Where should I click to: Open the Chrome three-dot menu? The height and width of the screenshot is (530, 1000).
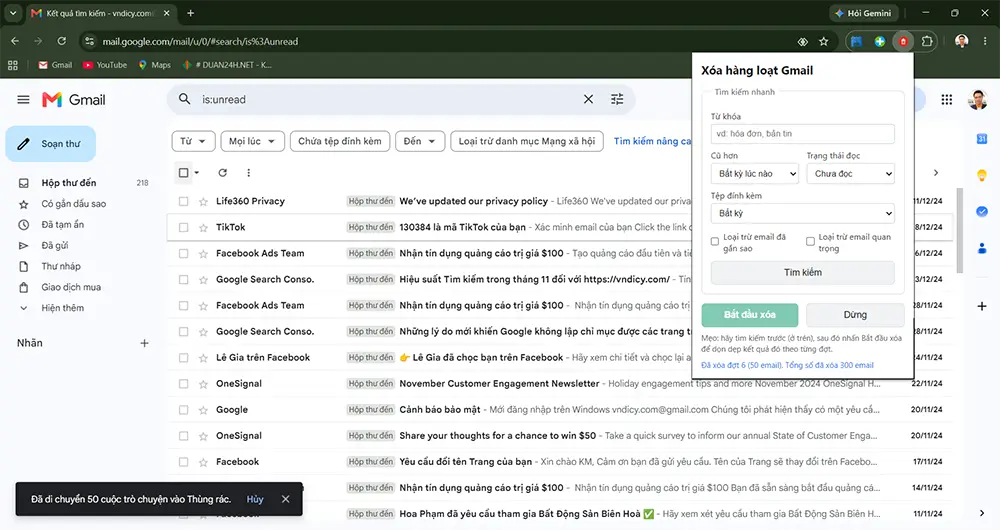985,41
